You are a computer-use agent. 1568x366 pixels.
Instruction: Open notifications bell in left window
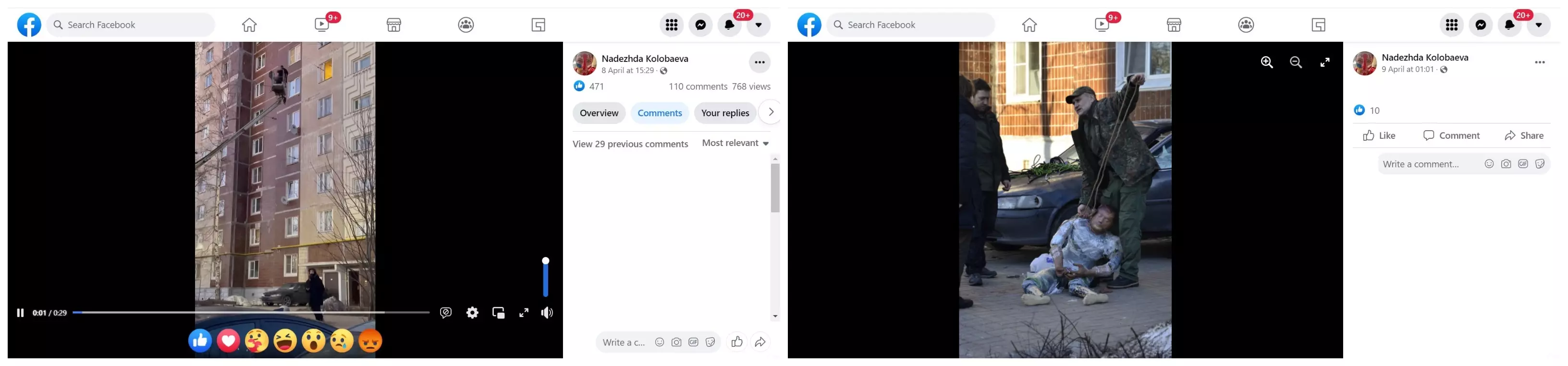[729, 25]
